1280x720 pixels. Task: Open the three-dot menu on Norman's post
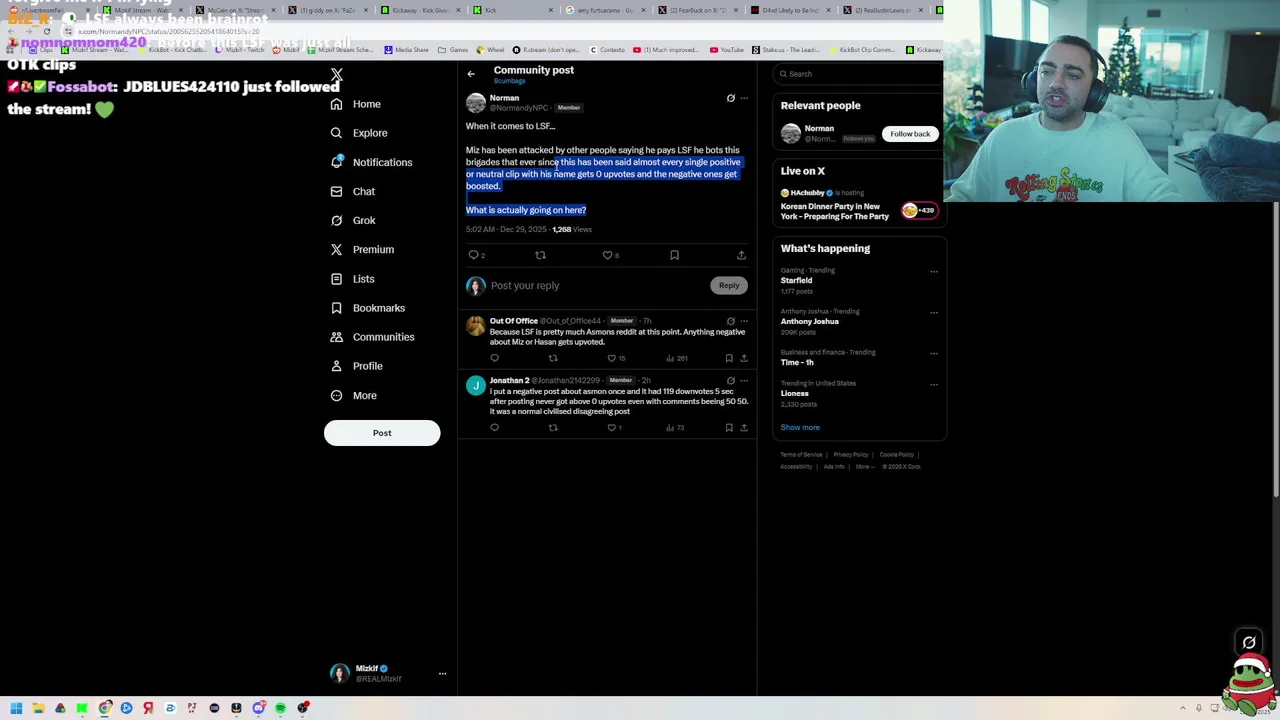(x=744, y=98)
